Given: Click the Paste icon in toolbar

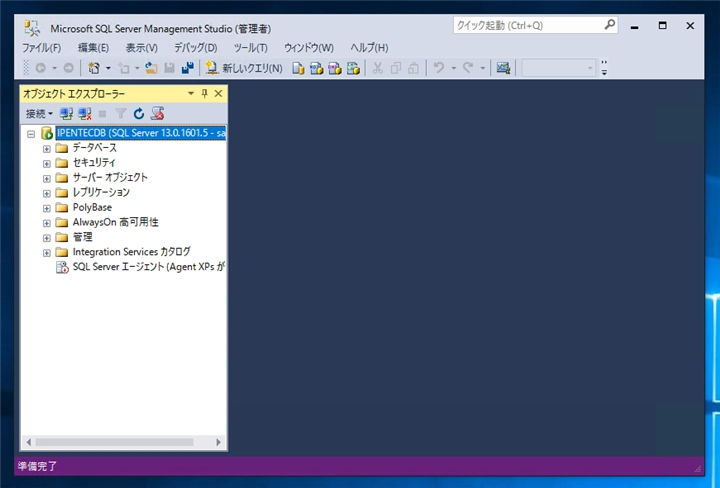Looking at the screenshot, I should coord(413,68).
